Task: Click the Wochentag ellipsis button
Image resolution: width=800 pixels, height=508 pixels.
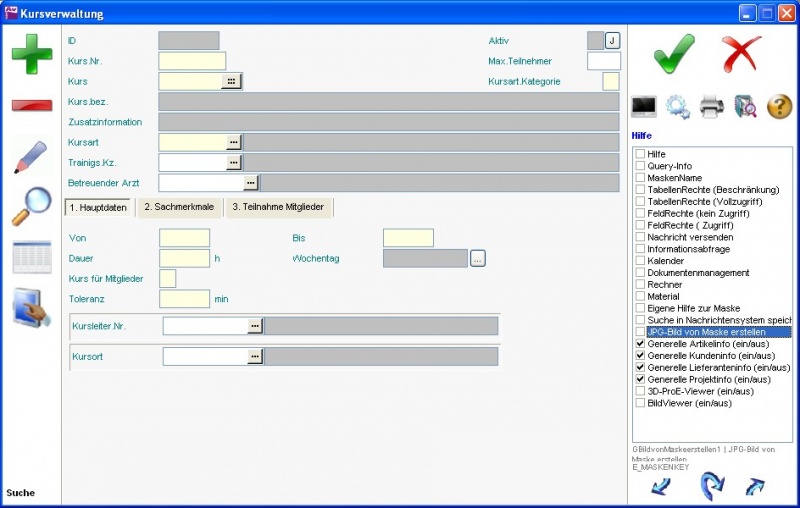Action: click(478, 259)
